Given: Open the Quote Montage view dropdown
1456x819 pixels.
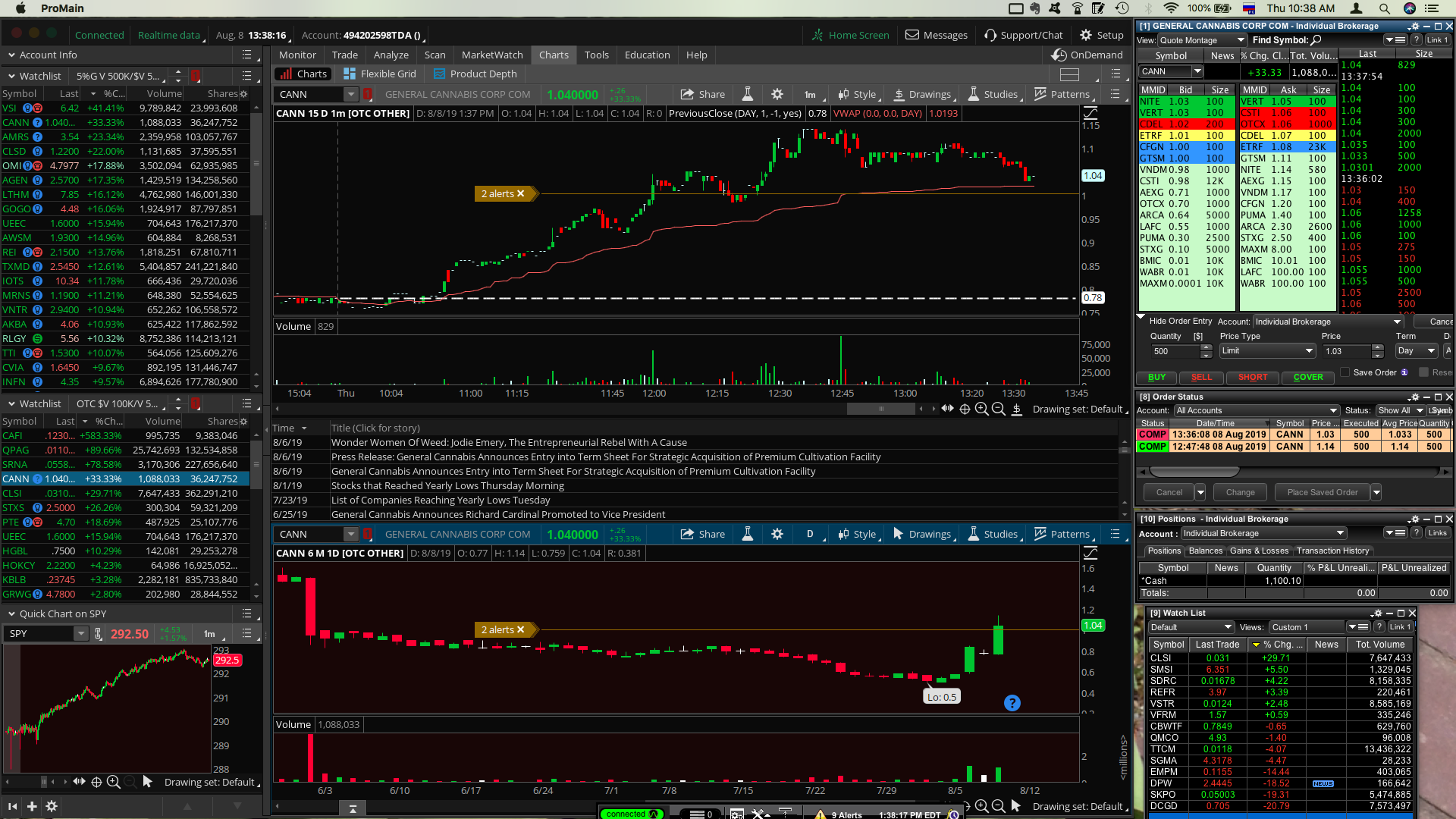Looking at the screenshot, I should (1201, 41).
